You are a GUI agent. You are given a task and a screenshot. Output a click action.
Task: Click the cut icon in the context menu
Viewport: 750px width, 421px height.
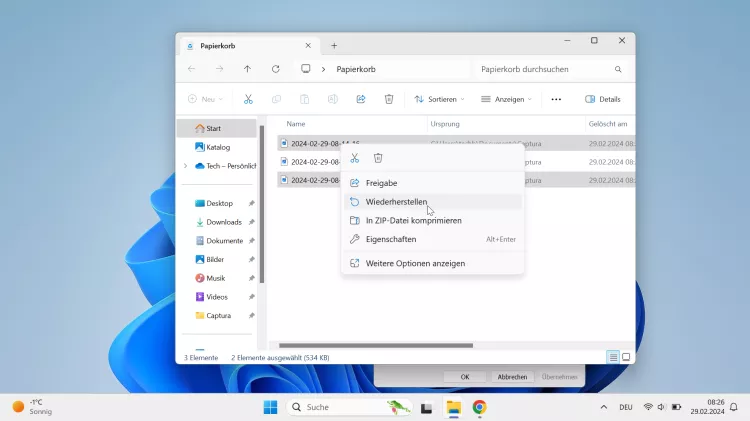(x=354, y=158)
